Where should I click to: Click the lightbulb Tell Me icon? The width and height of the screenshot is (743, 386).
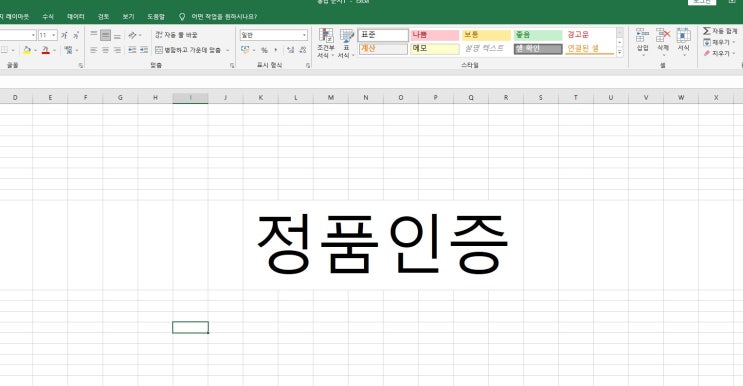point(182,17)
